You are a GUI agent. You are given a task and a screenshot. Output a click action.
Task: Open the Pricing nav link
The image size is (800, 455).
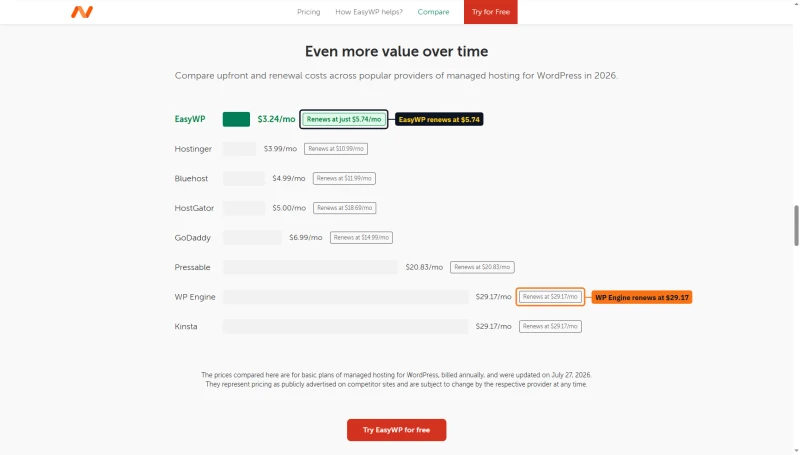309,12
